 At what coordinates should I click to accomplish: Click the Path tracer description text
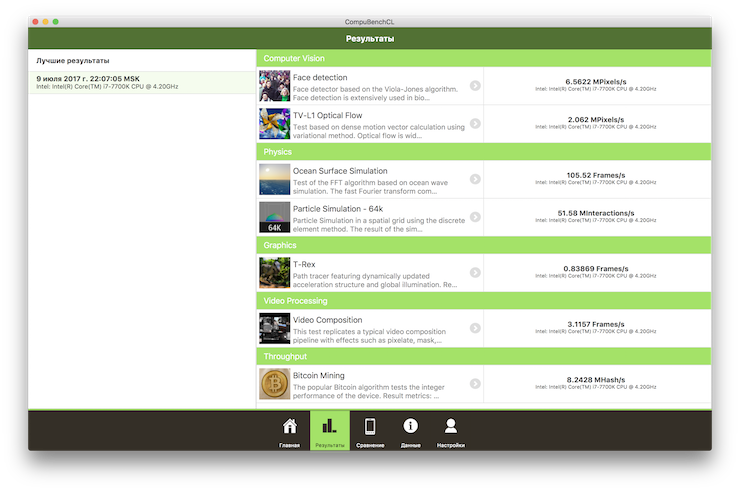coord(375,280)
